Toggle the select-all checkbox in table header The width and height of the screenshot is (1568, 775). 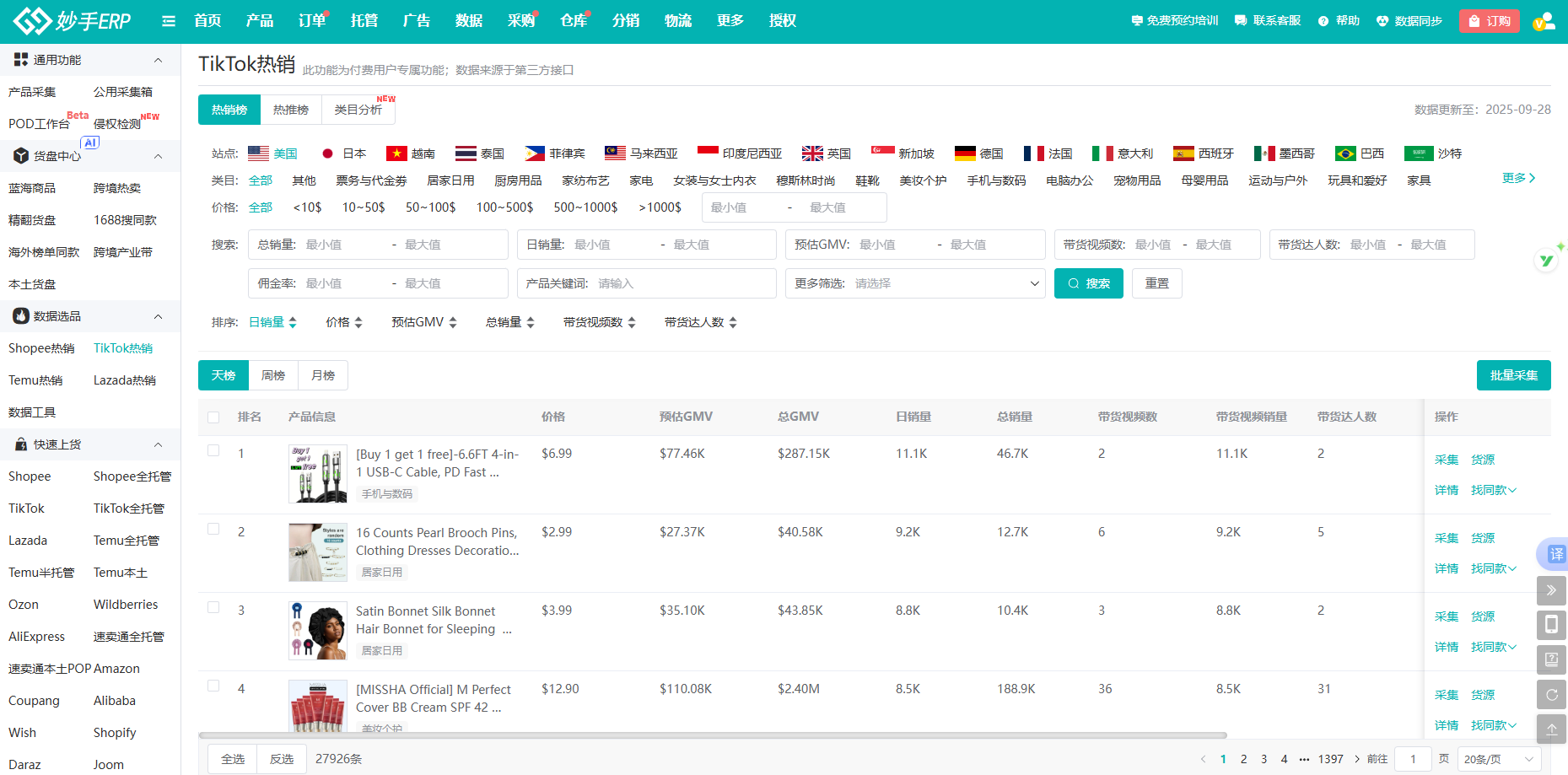click(x=213, y=417)
